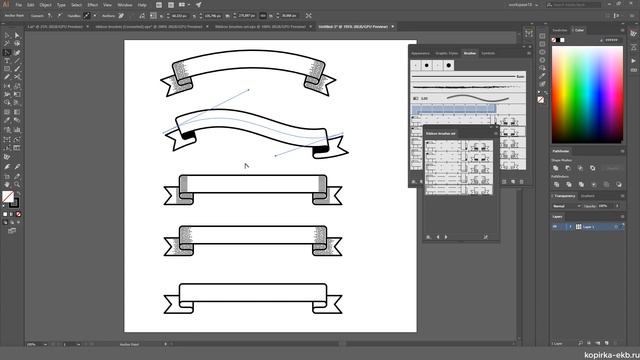Set paint mode to Color in toolbar
The height and width of the screenshot is (360, 640).
[5, 214]
